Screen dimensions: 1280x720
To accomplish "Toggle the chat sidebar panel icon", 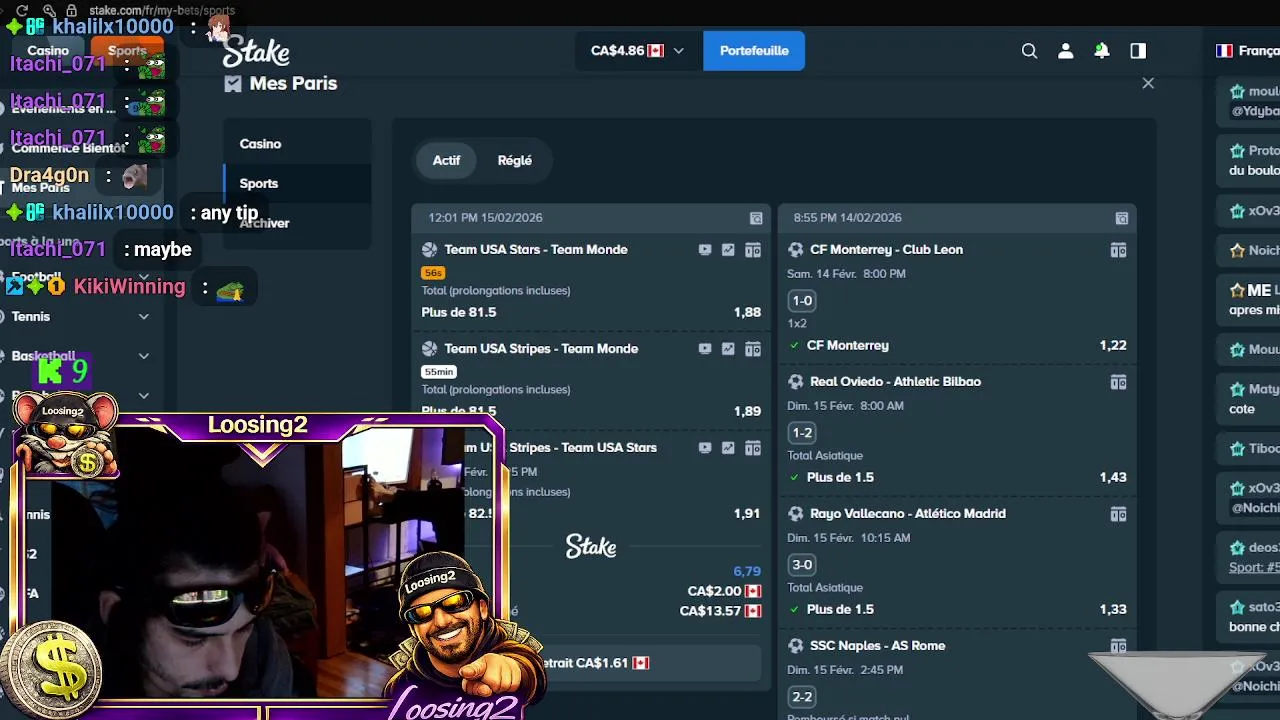I will coord(1138,51).
